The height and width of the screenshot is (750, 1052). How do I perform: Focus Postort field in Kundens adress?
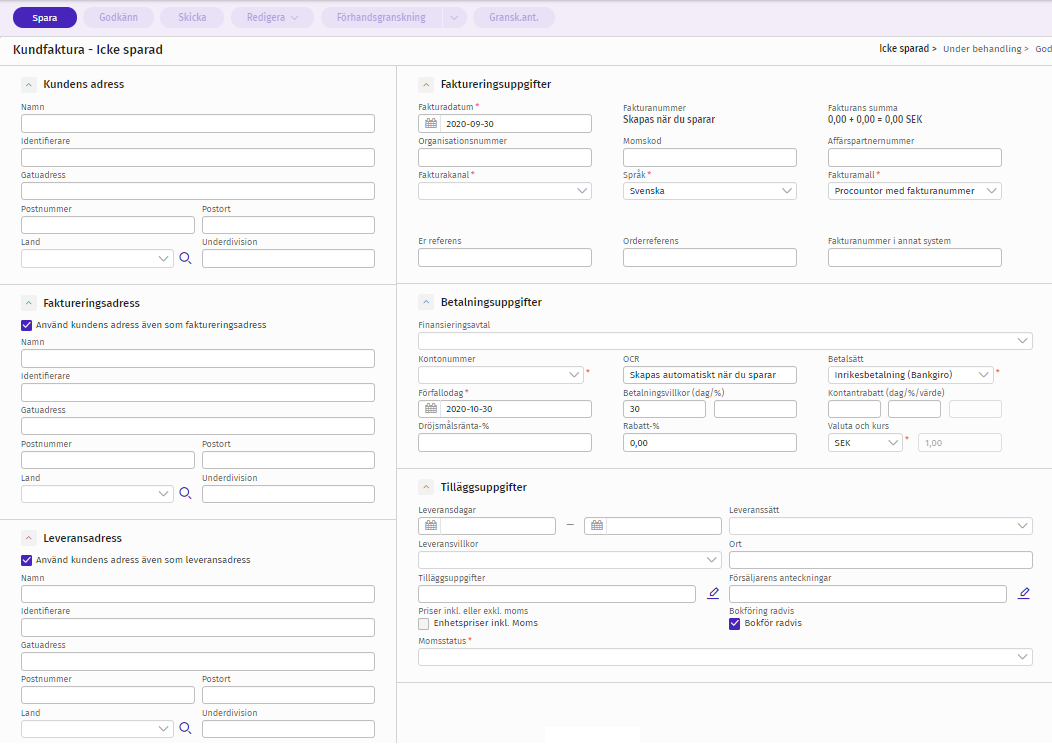(x=288, y=225)
